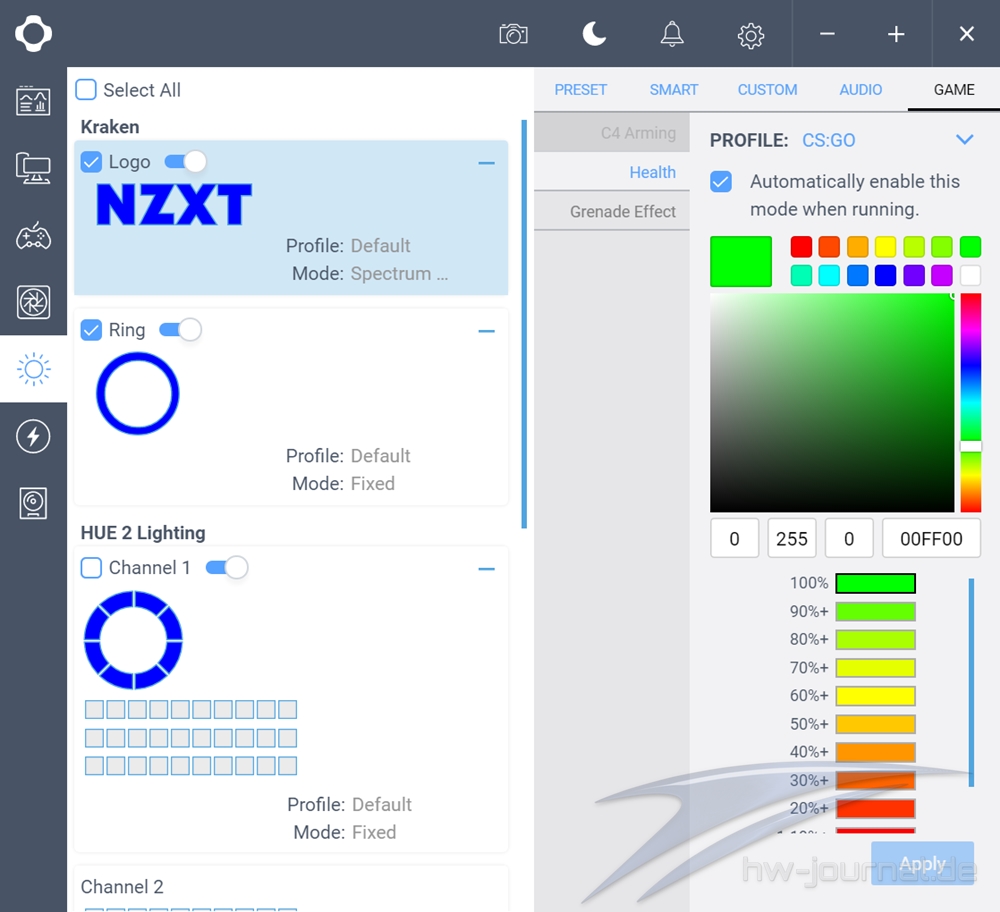This screenshot has height=912, width=1000.
Task: Switch to the AUDIO tab
Action: 860,90
